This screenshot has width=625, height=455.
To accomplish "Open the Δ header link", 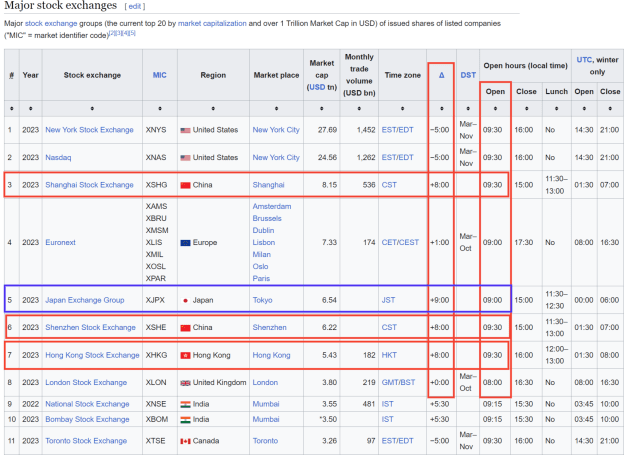I will [442, 75].
